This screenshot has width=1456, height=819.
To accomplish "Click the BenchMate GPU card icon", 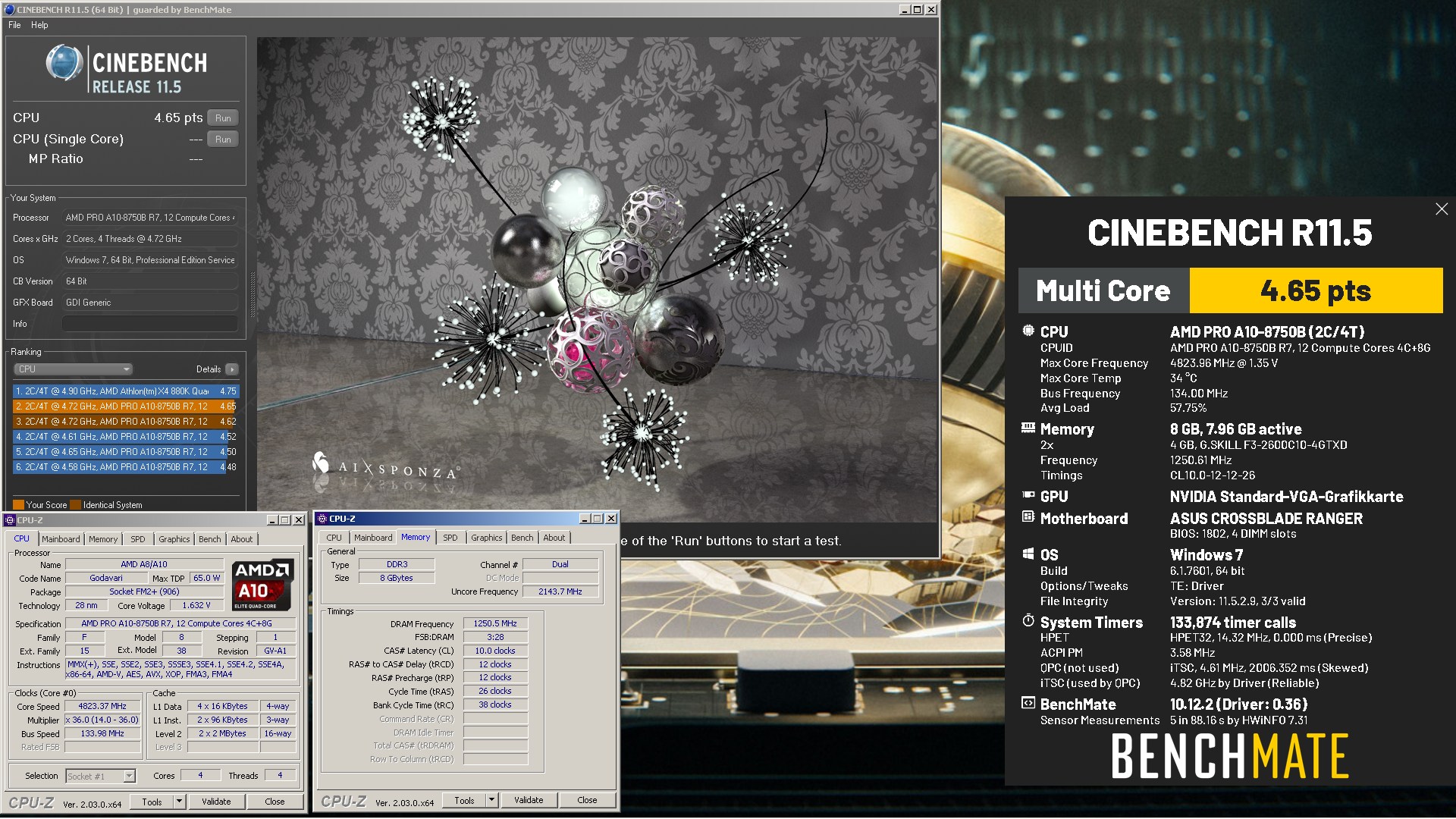I will (x=1028, y=495).
